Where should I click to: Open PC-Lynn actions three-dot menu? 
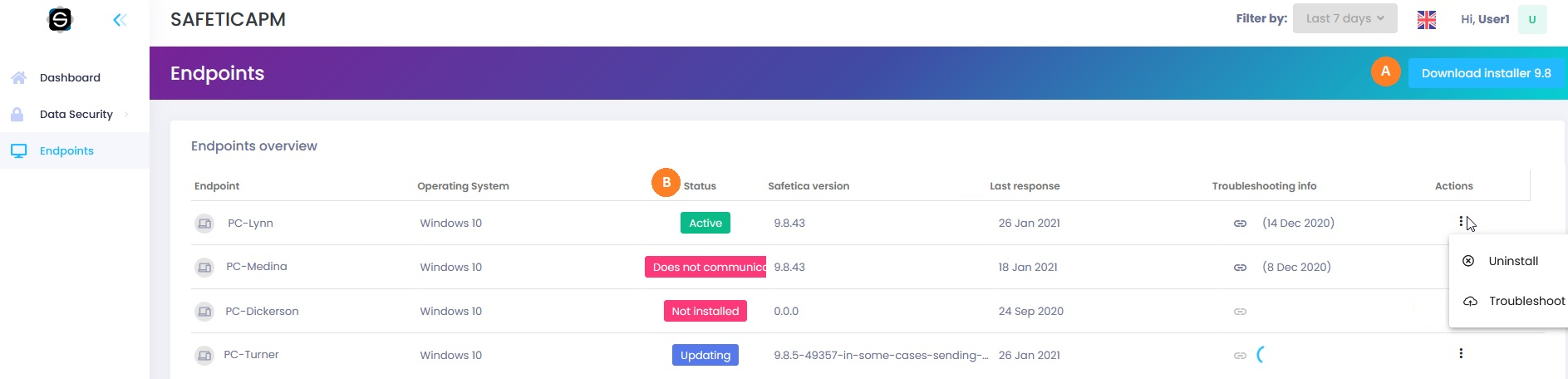pyautogui.click(x=1460, y=221)
